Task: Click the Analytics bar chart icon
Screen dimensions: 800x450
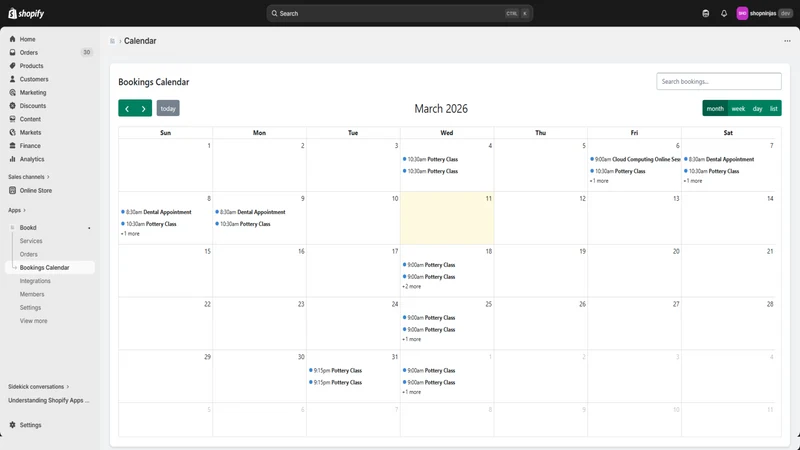Action: 12,159
